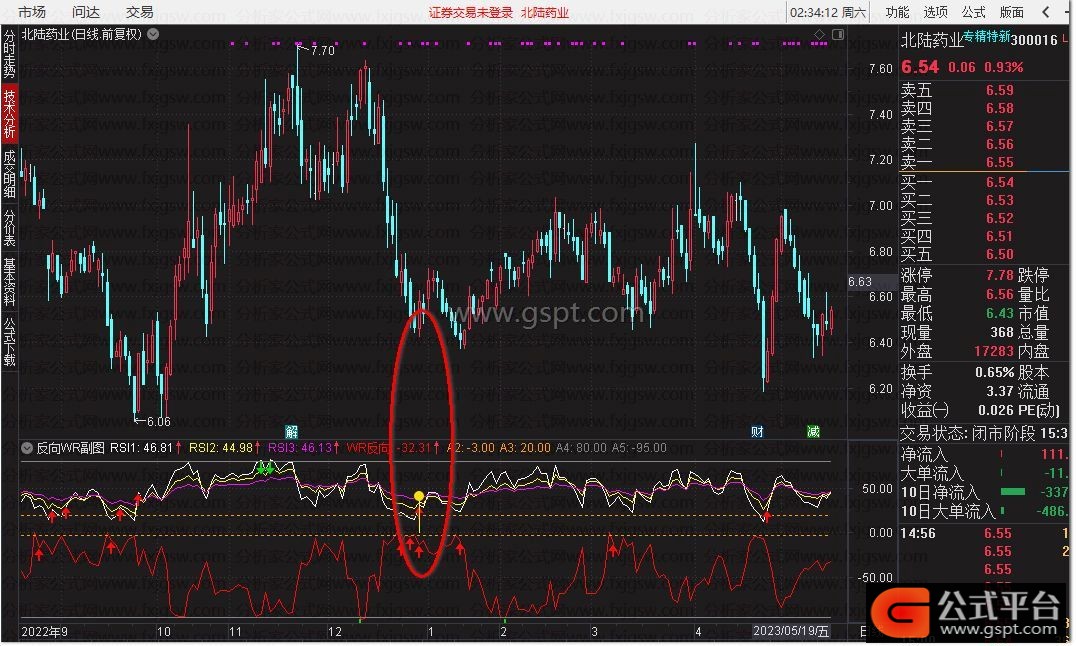Click the 最低 value 6.43
Viewport: 1076px width, 646px height.
click(1000, 313)
